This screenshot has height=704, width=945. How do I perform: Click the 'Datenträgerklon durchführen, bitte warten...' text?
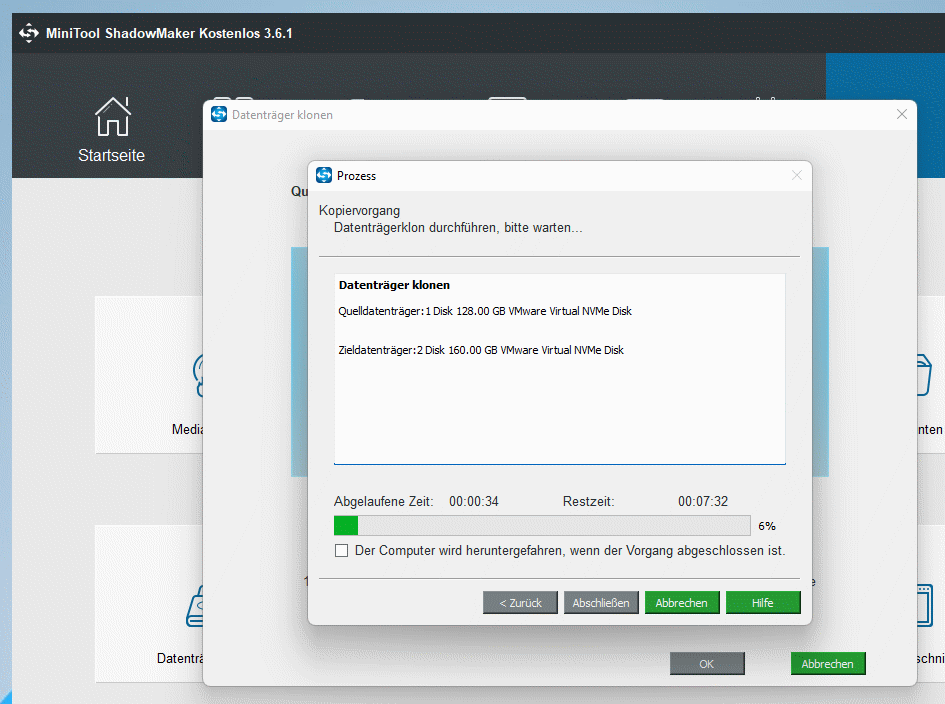(x=458, y=228)
